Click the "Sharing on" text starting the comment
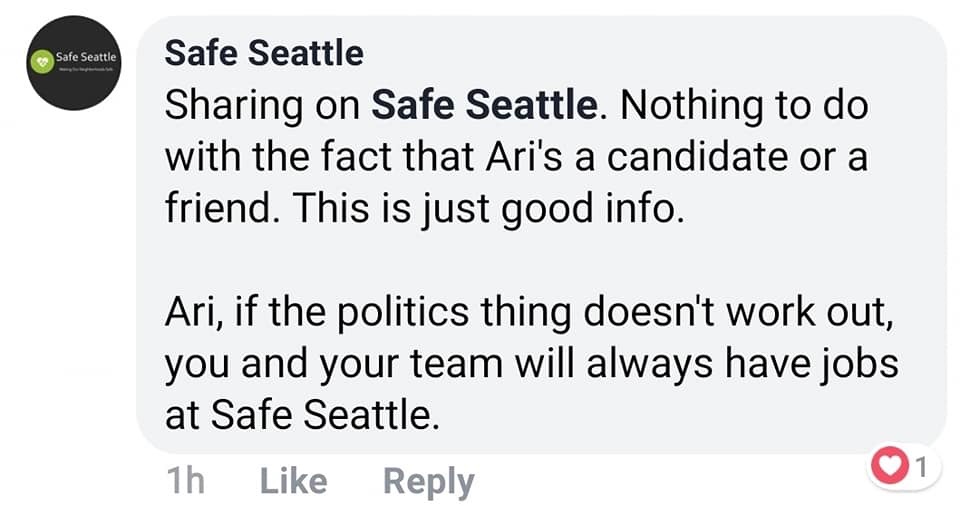 (262, 106)
